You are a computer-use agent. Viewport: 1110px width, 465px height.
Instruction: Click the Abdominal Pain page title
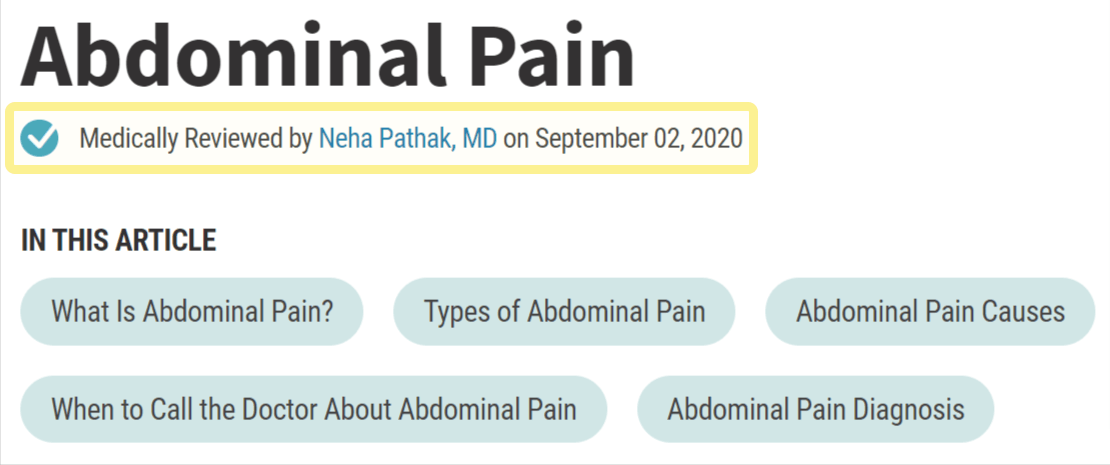tap(328, 53)
